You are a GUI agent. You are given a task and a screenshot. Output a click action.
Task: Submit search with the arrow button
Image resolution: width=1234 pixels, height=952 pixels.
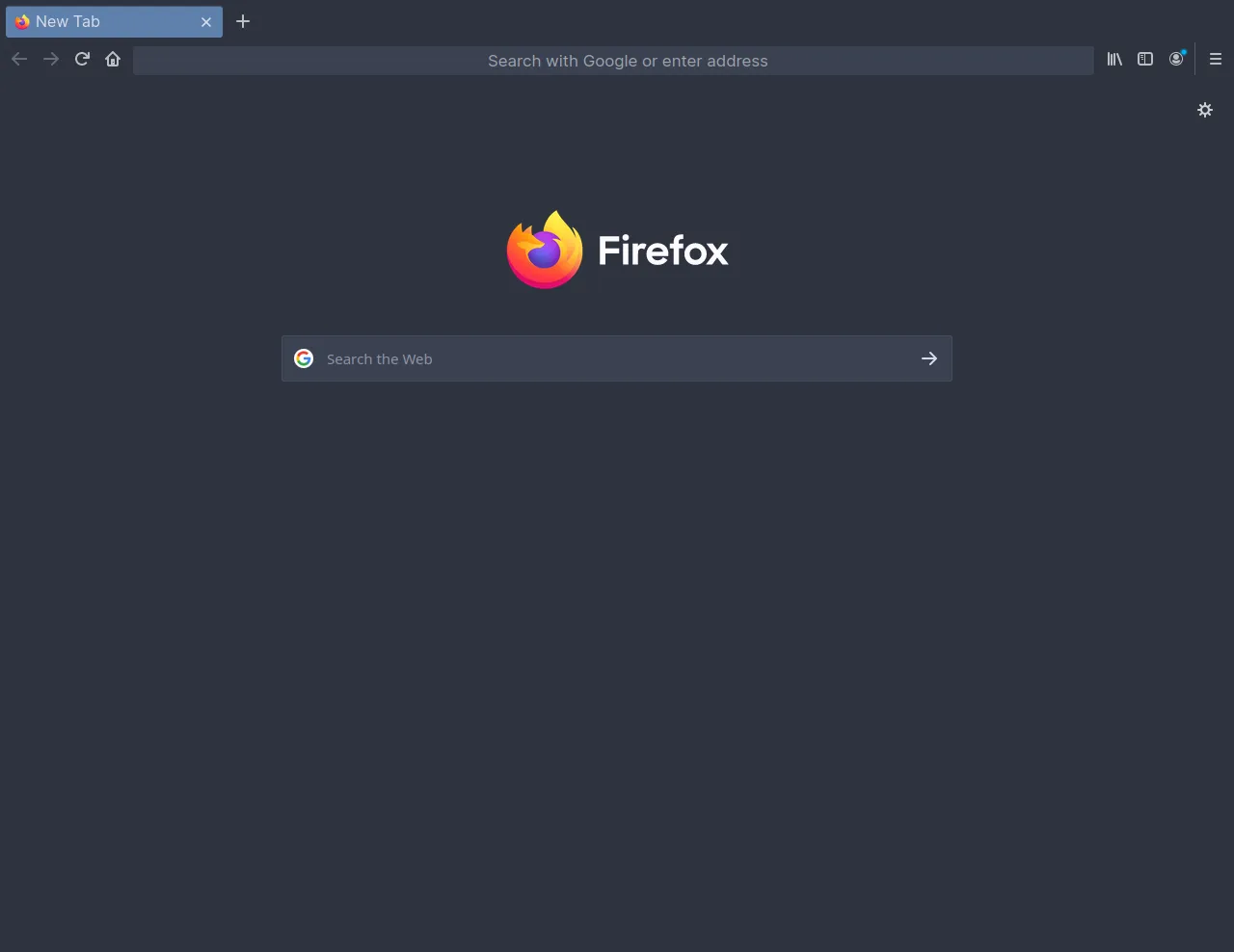tap(929, 358)
